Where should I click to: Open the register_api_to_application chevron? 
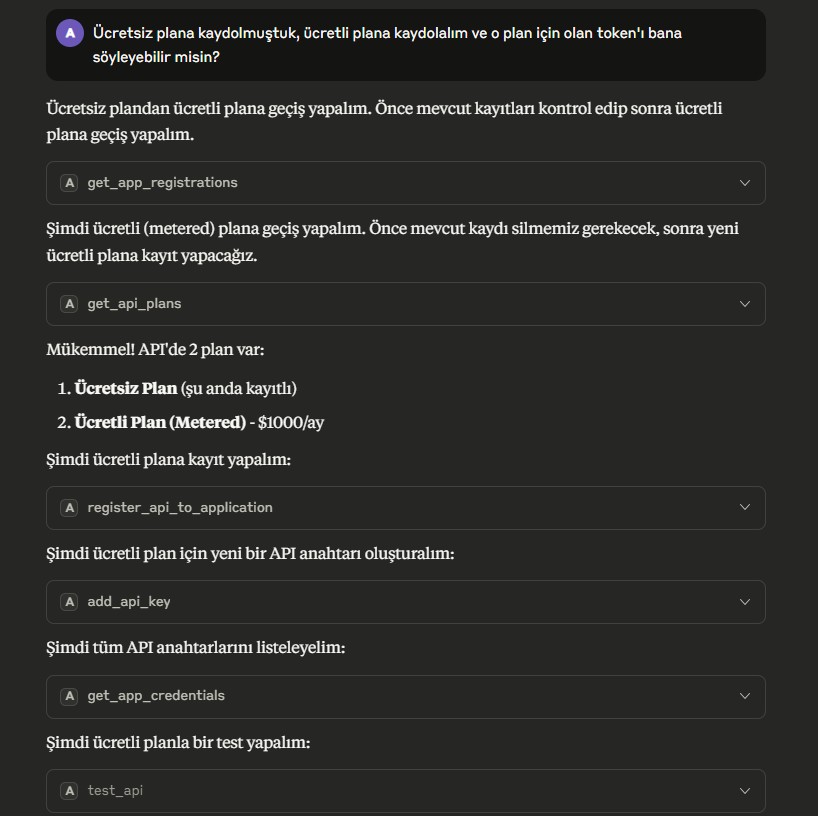(x=744, y=508)
